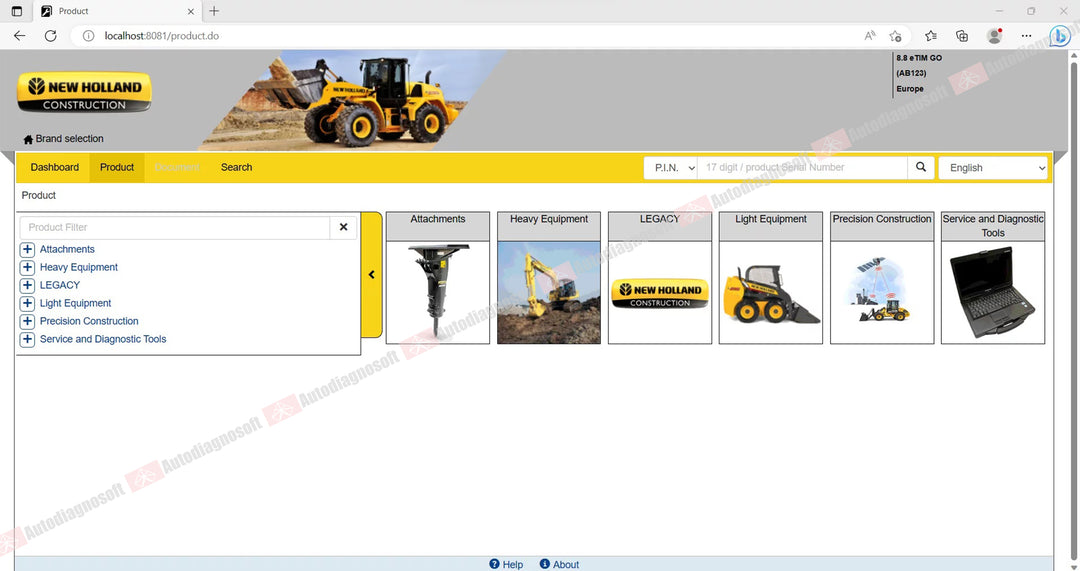This screenshot has width=1080, height=571.
Task: Open browser profile avatar
Action: (x=994, y=36)
